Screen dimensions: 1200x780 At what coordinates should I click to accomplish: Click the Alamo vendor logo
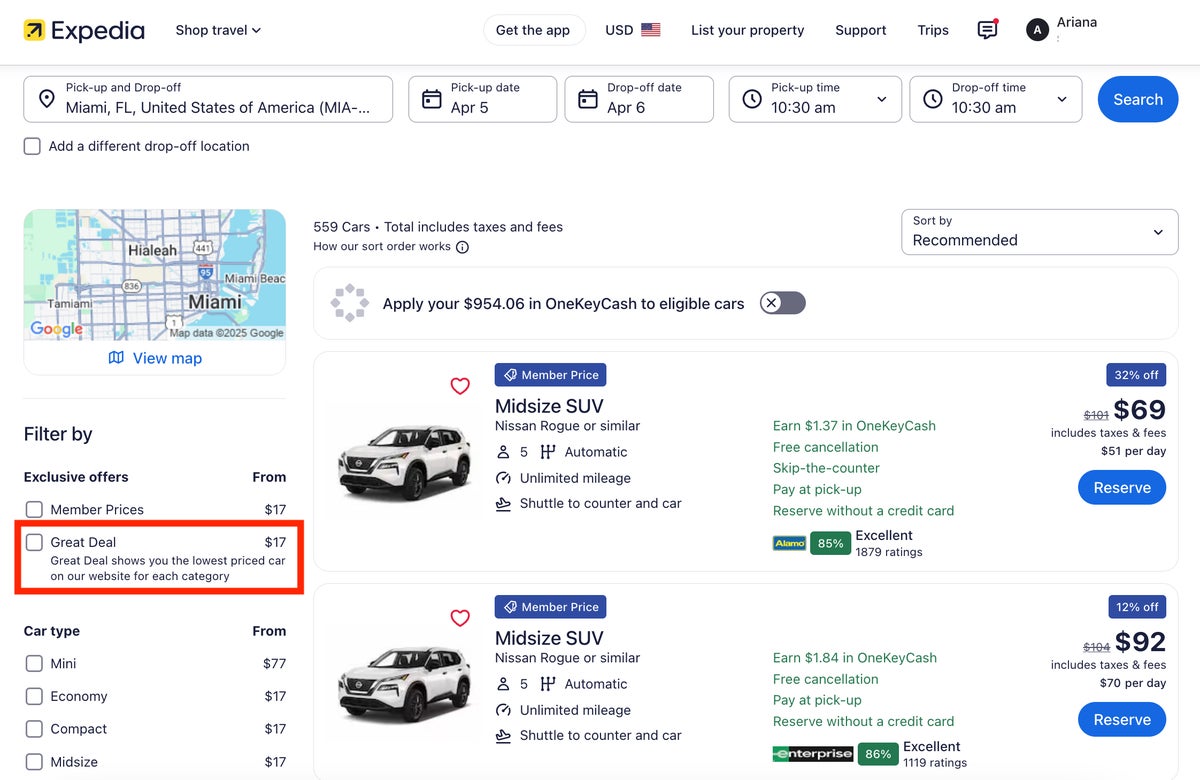pos(789,543)
